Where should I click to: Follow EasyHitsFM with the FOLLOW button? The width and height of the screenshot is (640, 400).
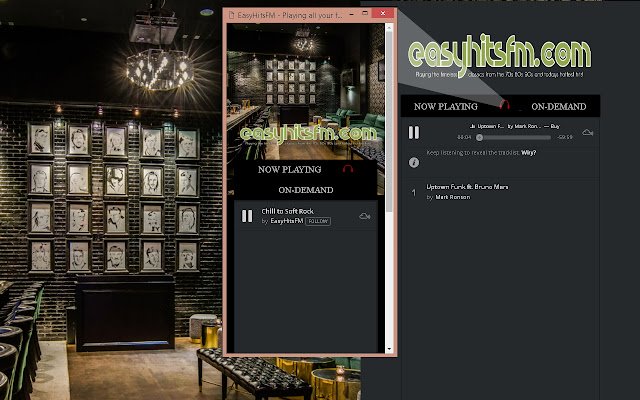click(x=318, y=221)
